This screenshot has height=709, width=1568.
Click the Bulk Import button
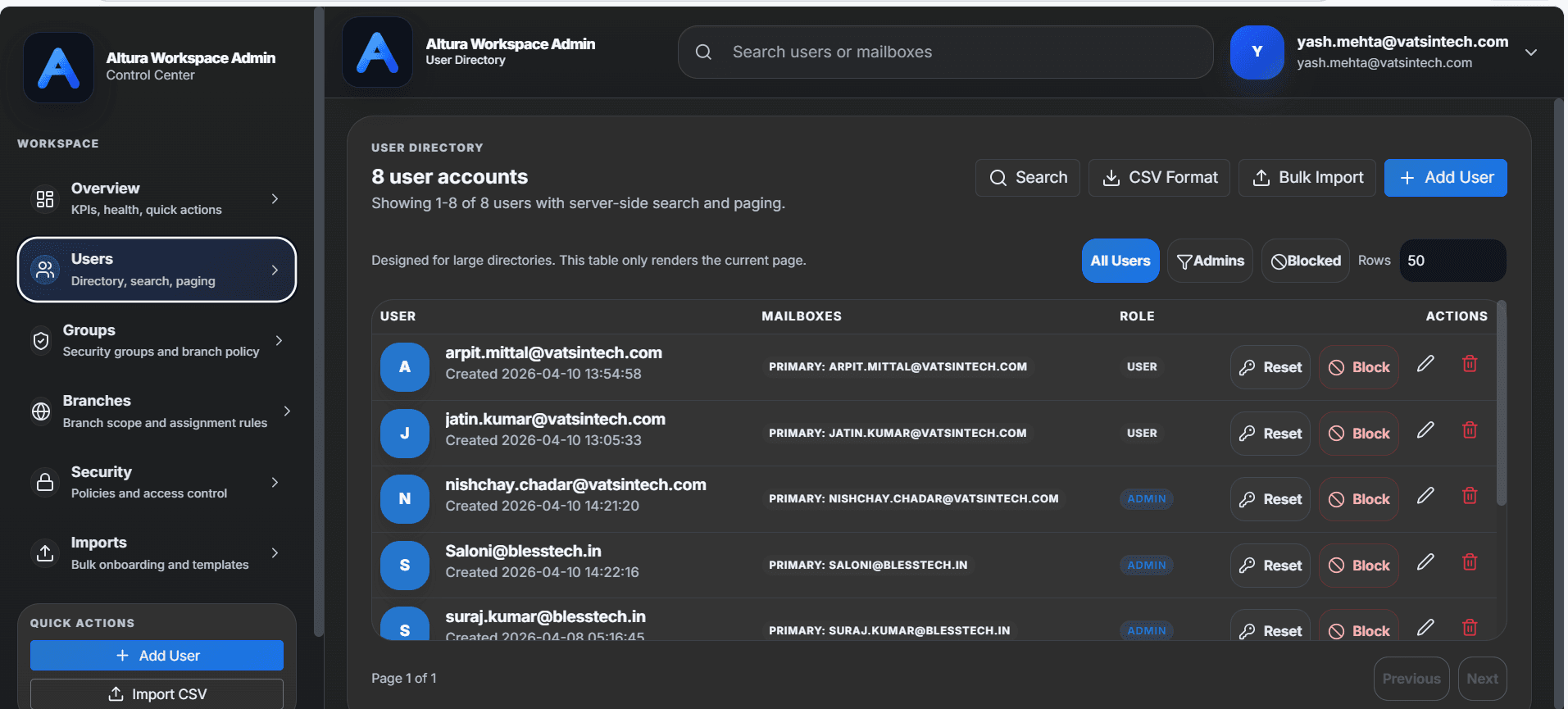(x=1307, y=178)
